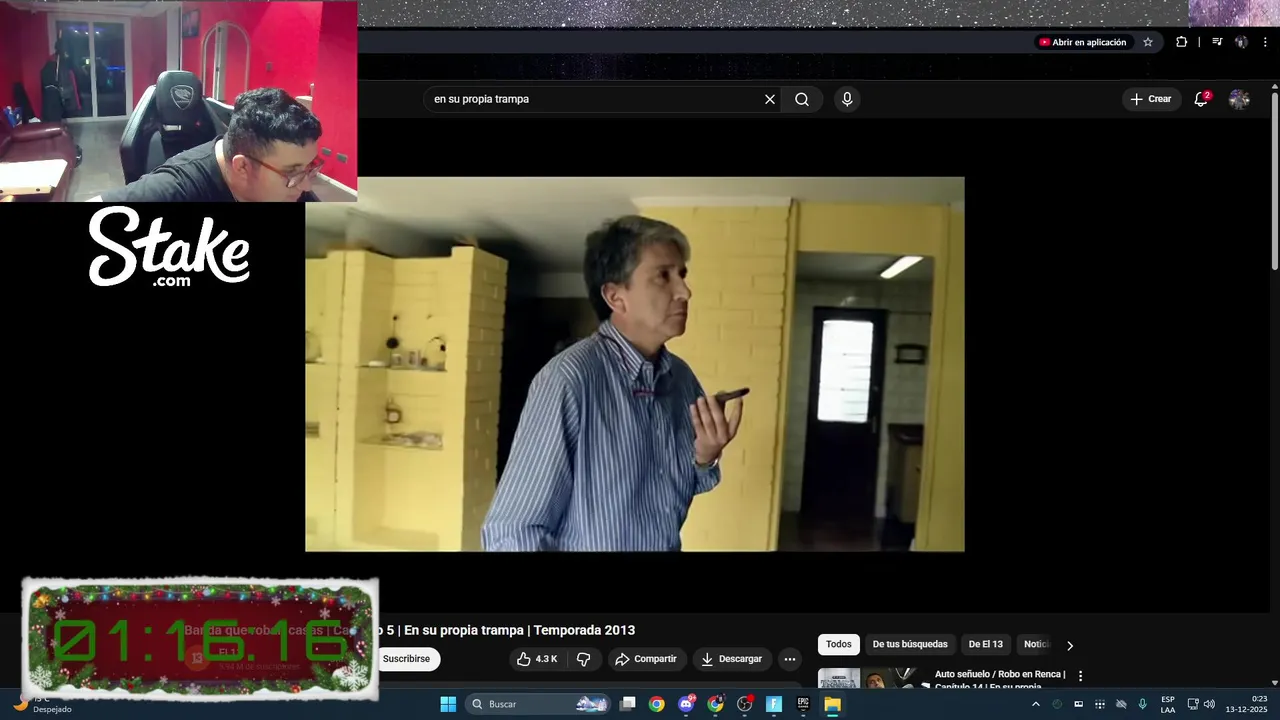Open the Windows Start menu
Image resolution: width=1280 pixels, height=720 pixels.
448,704
